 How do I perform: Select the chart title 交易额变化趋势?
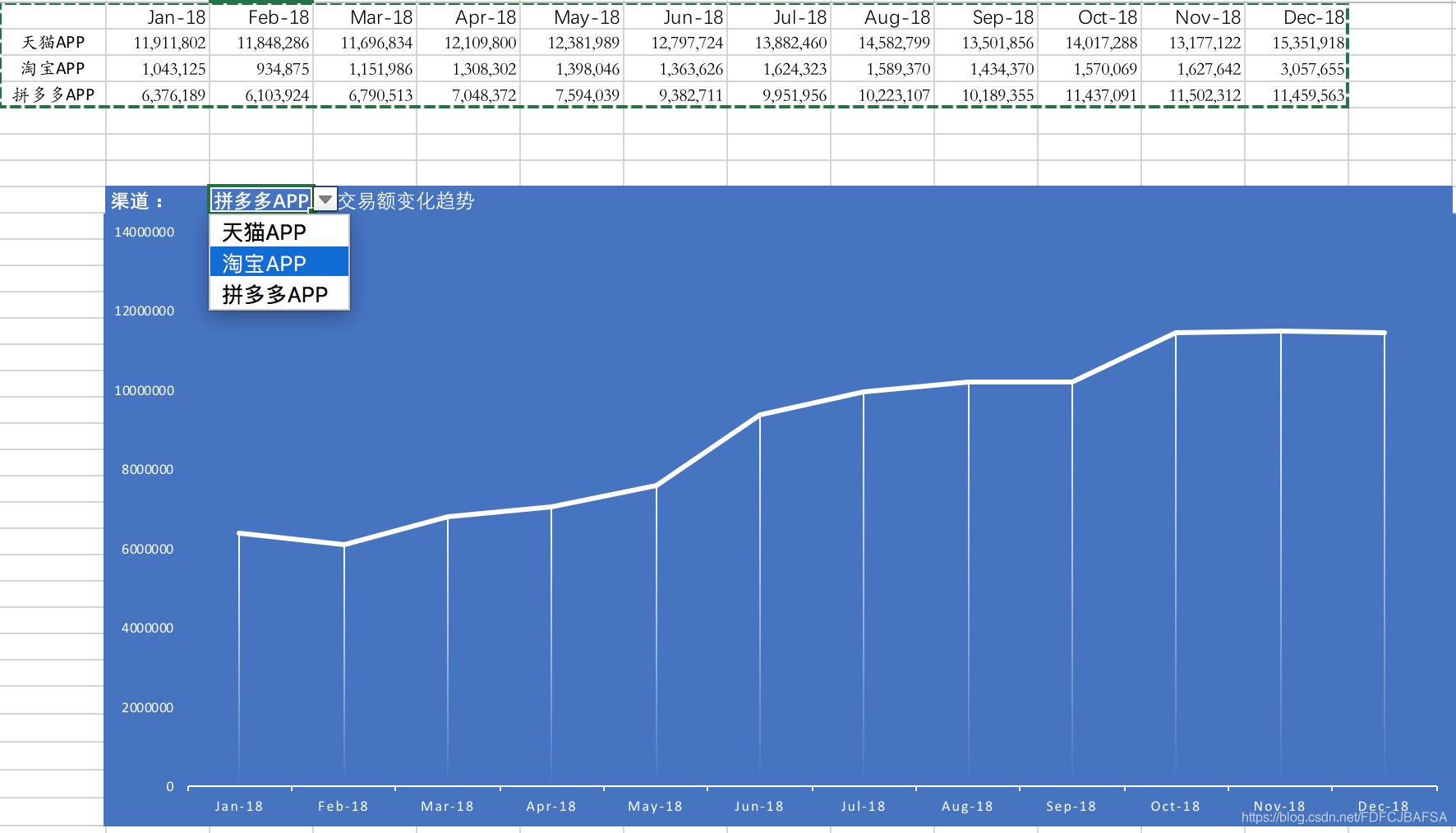pyautogui.click(x=406, y=200)
